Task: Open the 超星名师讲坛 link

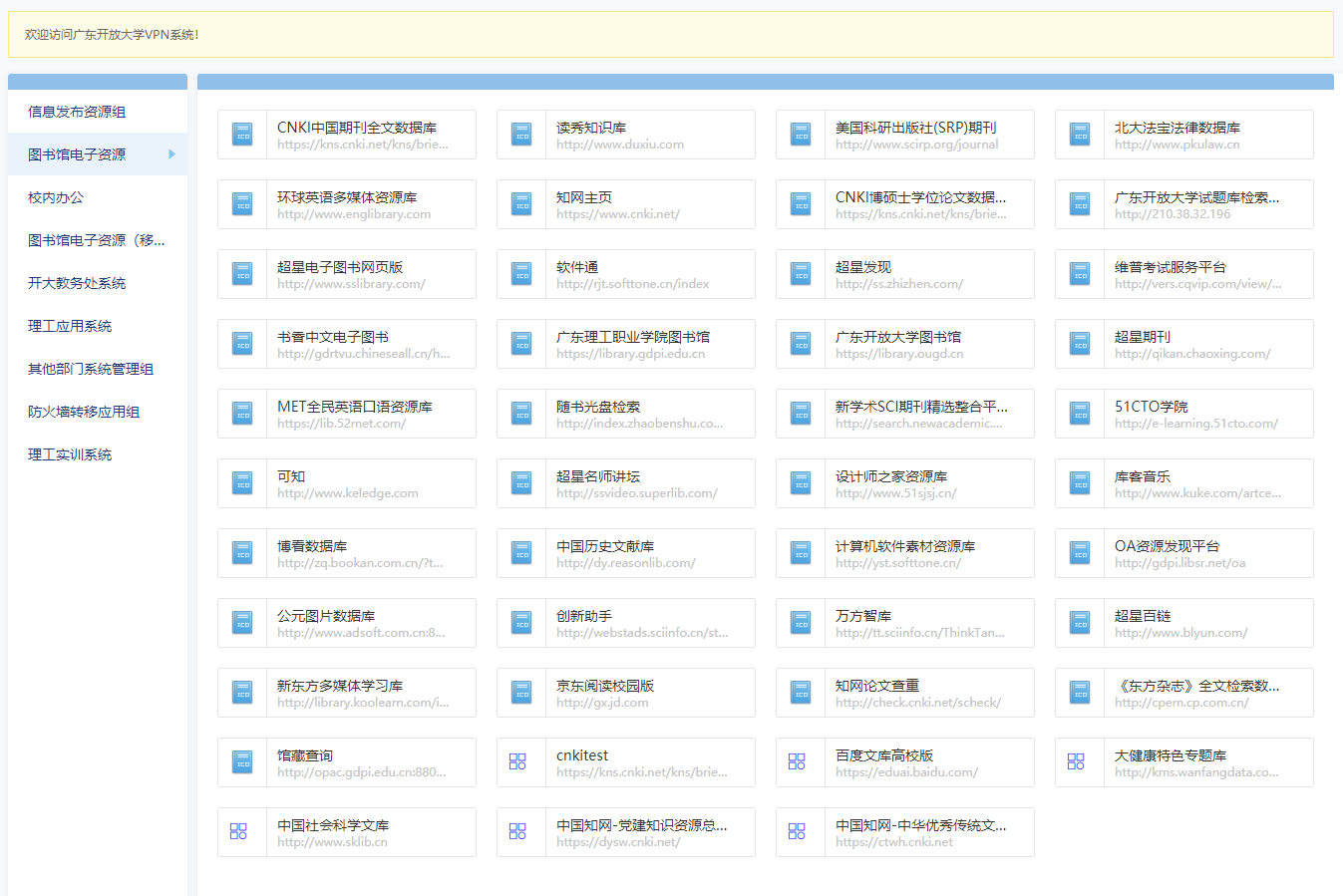Action: (626, 483)
